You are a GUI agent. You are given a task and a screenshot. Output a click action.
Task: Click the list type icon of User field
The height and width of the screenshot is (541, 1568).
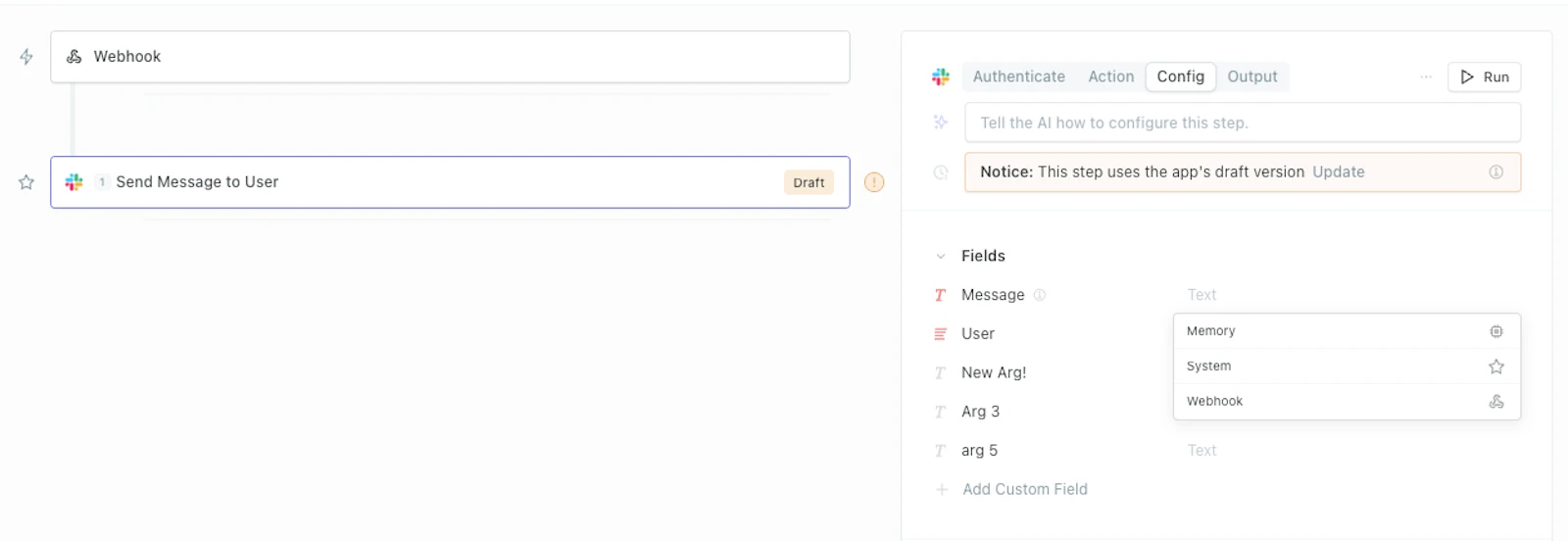pyautogui.click(x=940, y=334)
